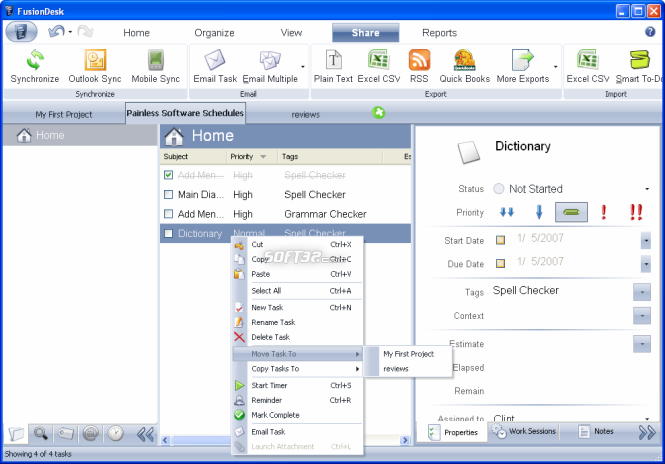The image size is (665, 464).
Task: Redo the last action
Action: coord(85,31)
